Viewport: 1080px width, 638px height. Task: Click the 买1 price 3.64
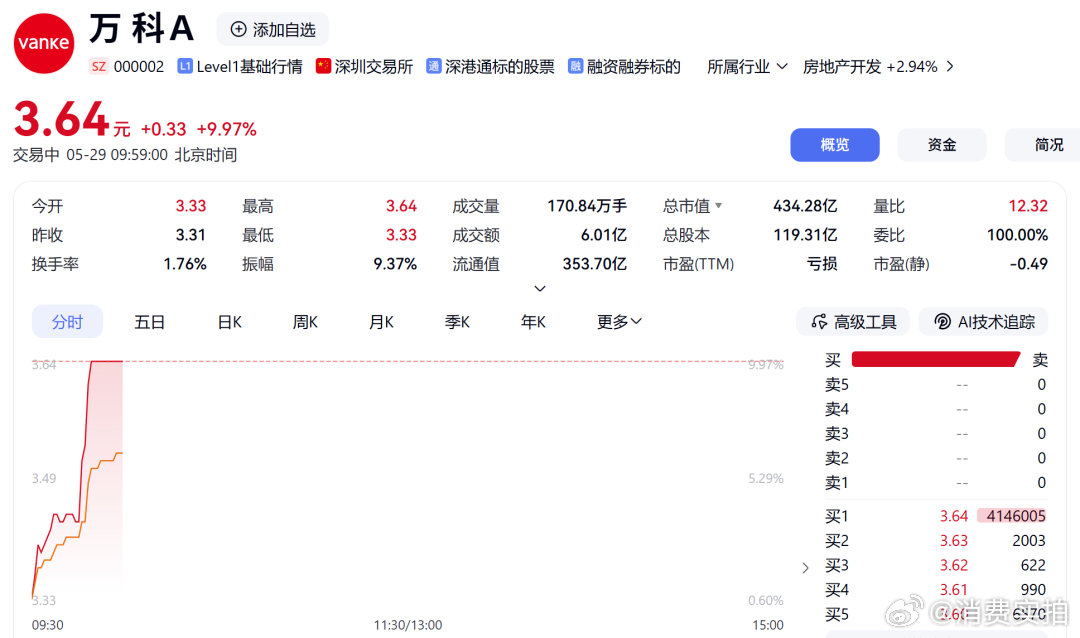[954, 516]
